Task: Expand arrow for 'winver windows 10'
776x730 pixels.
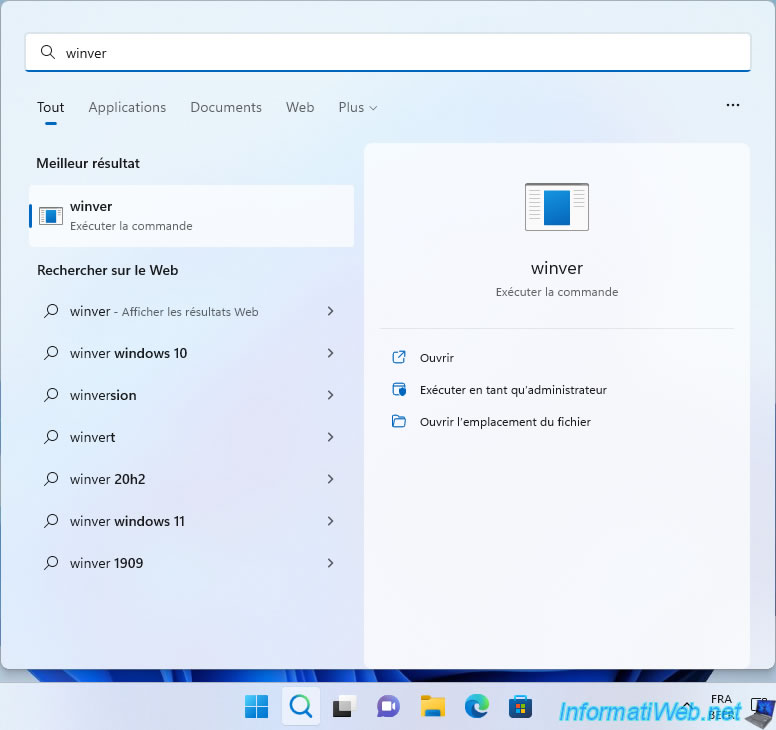Action: pos(331,353)
